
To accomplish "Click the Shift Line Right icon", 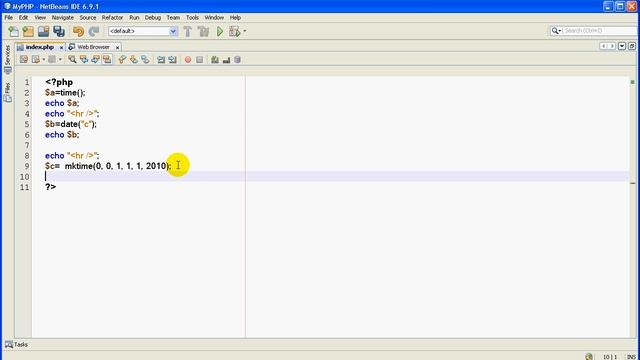I will (x=172, y=60).
